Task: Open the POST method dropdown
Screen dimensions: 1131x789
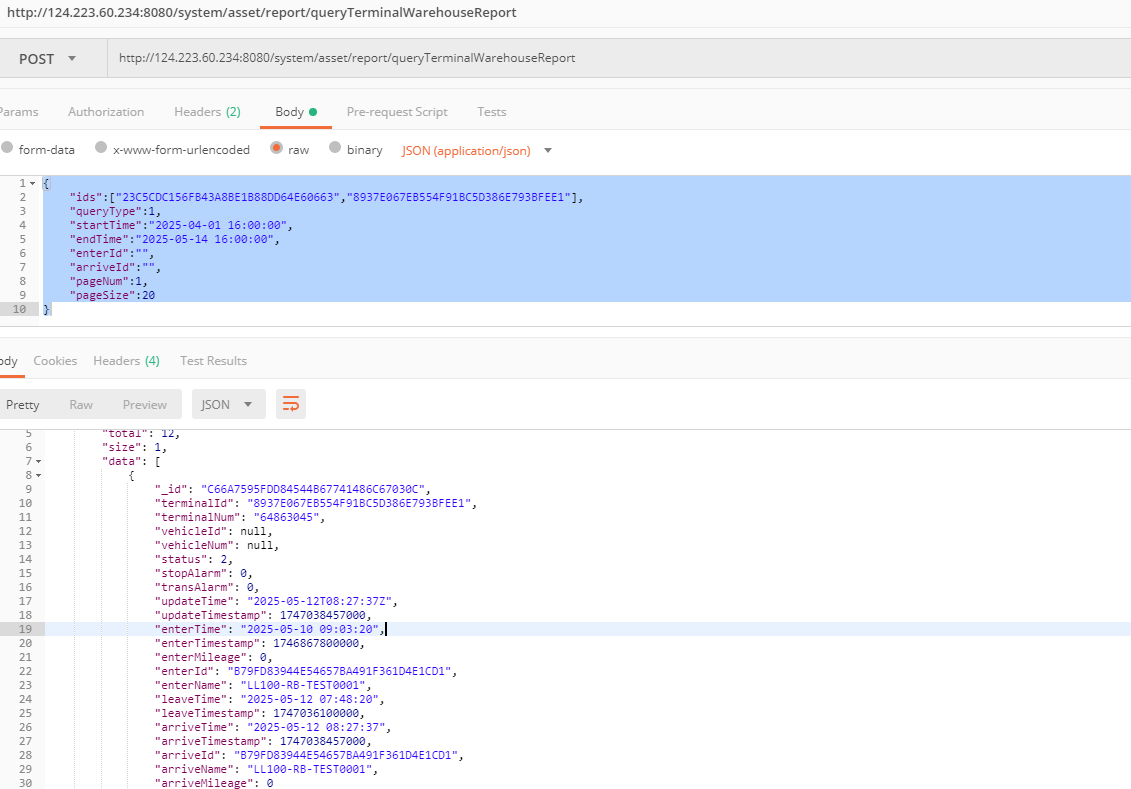Action: 47,59
